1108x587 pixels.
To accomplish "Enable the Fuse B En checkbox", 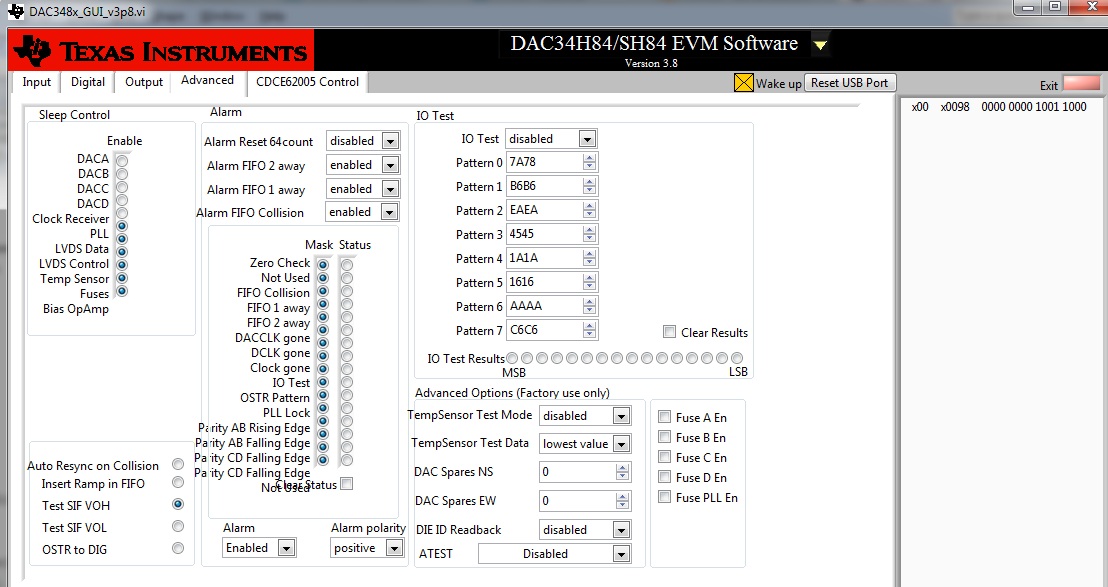I will click(664, 437).
